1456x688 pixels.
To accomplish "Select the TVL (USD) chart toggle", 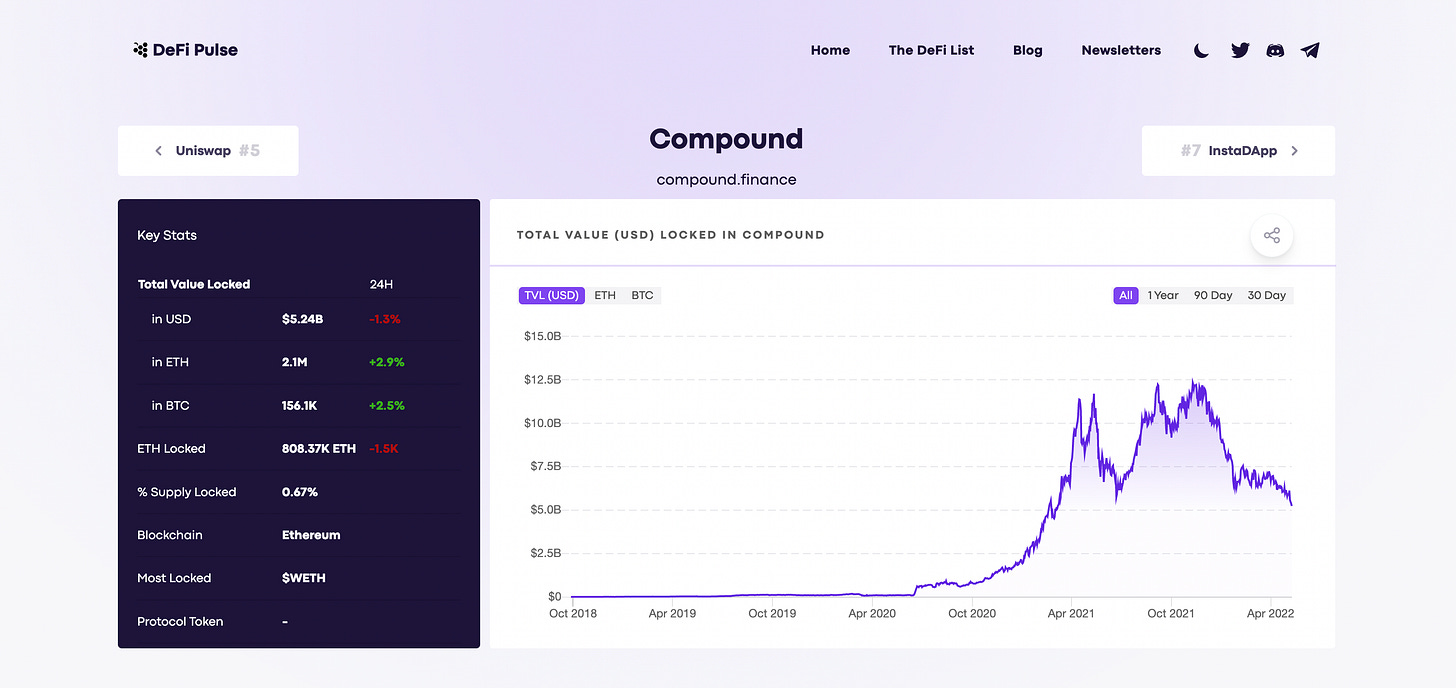I will (x=551, y=295).
